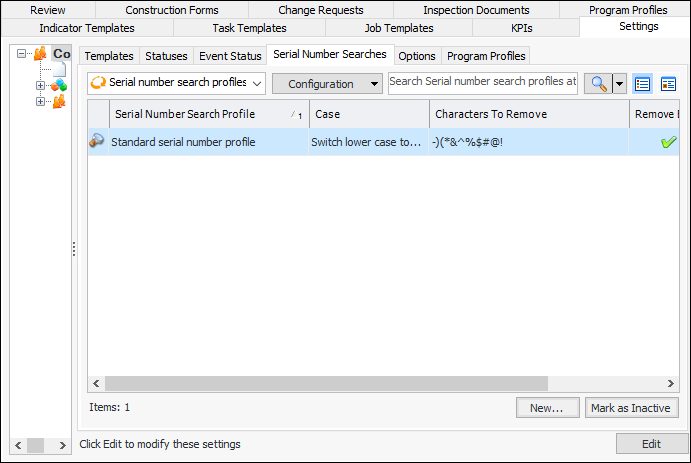Click the New... button
The width and height of the screenshot is (691, 463).
pyautogui.click(x=547, y=408)
